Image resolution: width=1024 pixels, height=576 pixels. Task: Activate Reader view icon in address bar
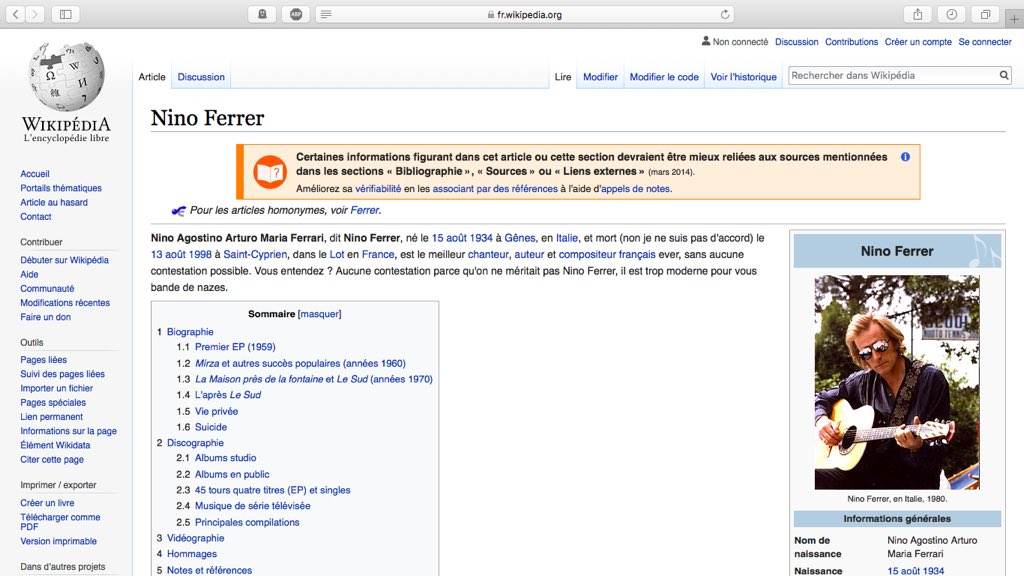326,14
